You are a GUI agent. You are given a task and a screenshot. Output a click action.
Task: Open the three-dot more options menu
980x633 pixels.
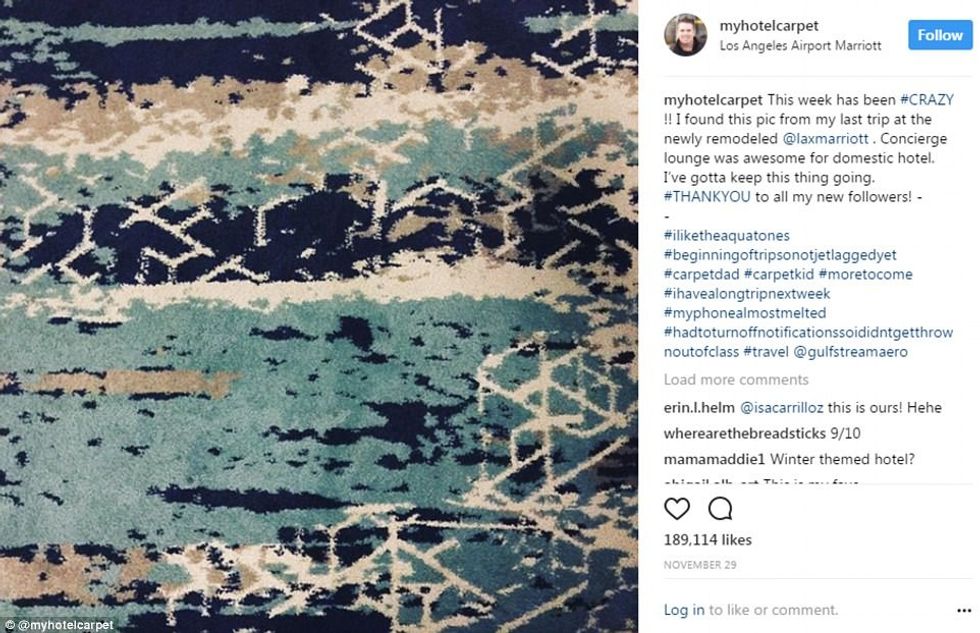pyautogui.click(x=964, y=611)
